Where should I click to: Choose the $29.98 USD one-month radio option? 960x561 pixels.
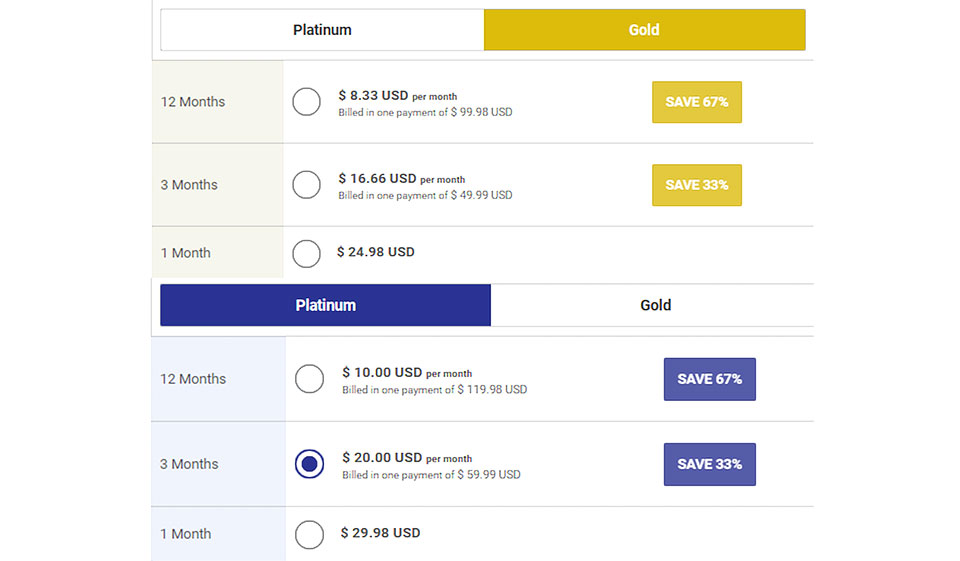310,534
